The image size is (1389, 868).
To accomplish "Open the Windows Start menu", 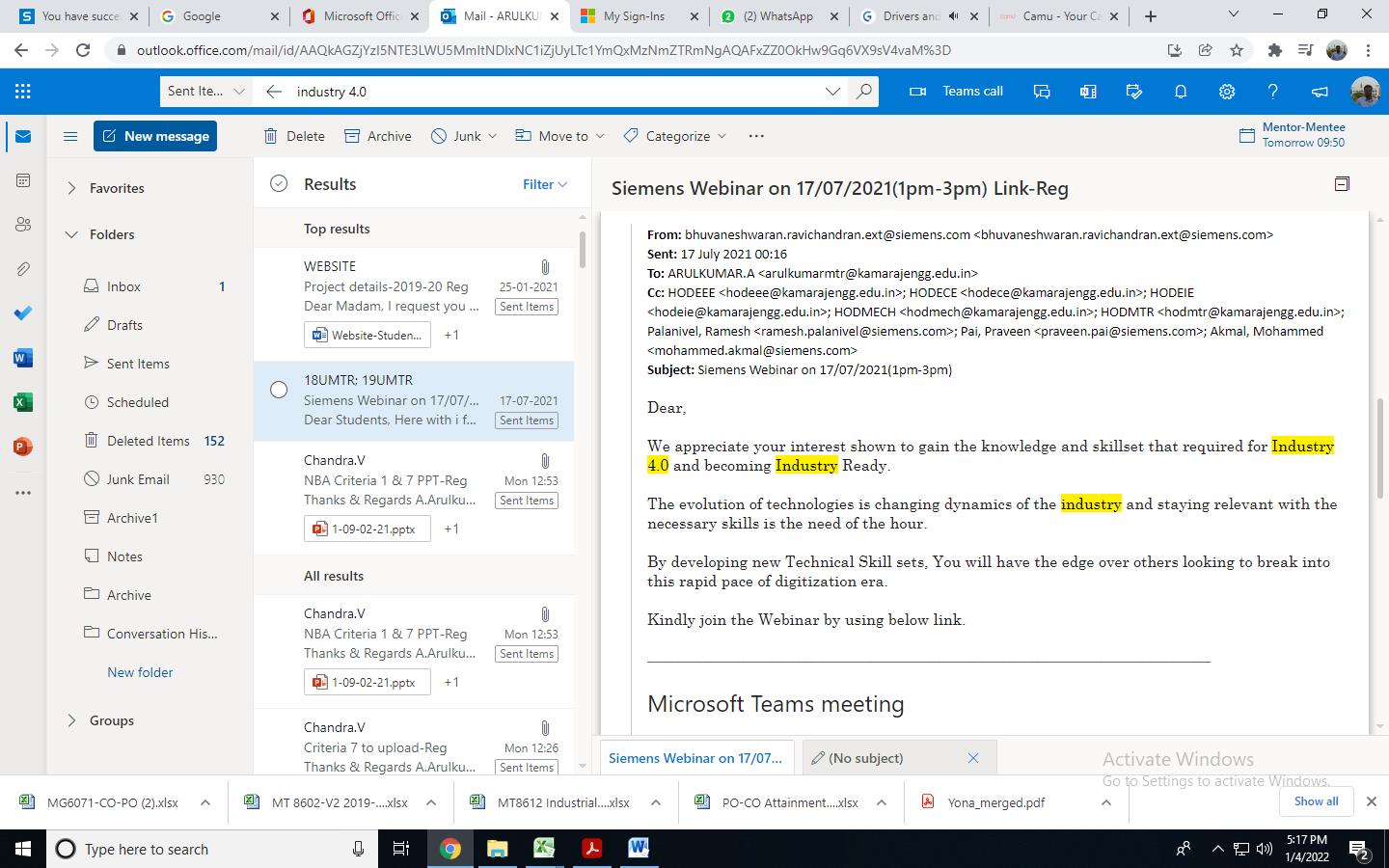I will [x=22, y=849].
